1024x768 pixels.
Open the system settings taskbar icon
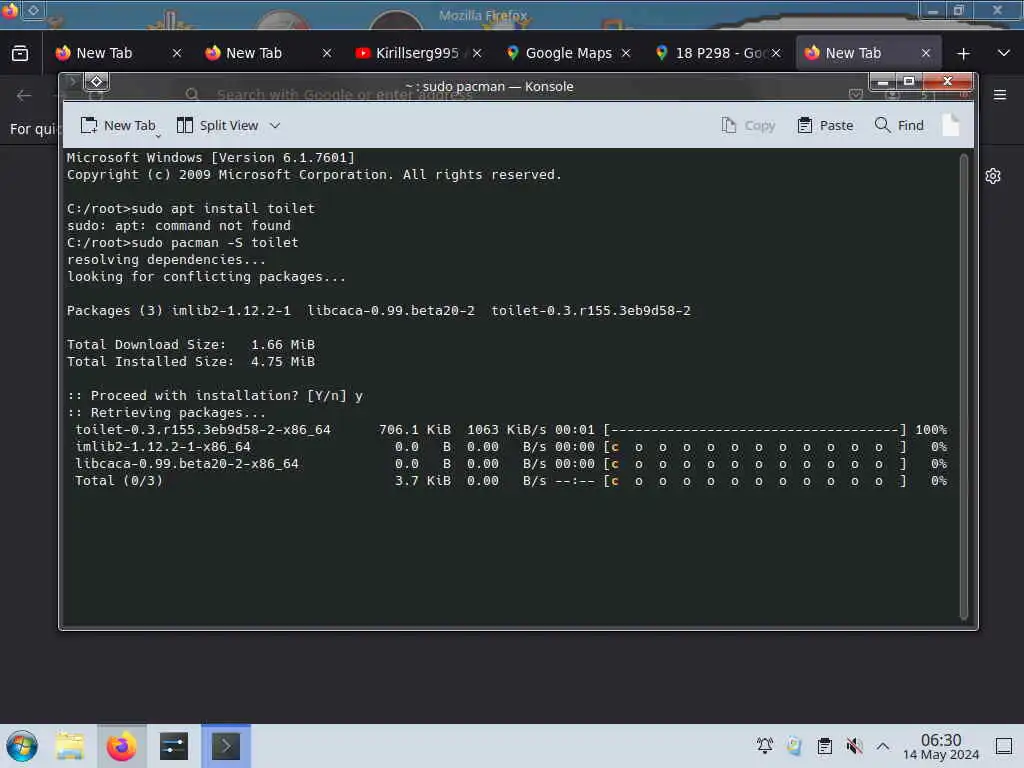[174, 746]
